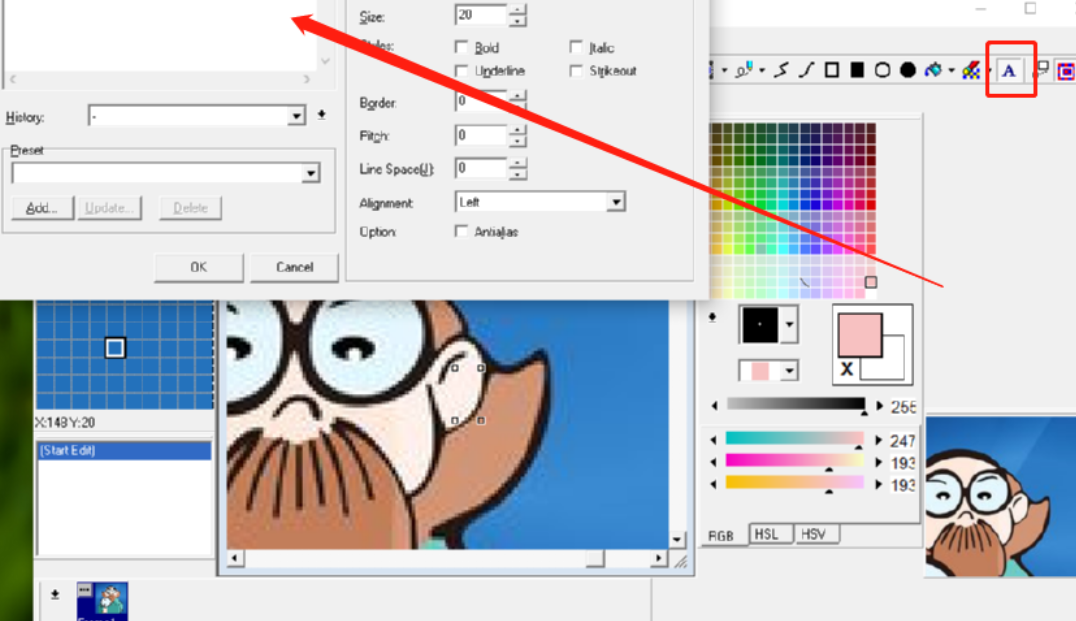The height and width of the screenshot is (621, 1076).
Task: Select the paint bucket fill tool
Action: click(933, 69)
